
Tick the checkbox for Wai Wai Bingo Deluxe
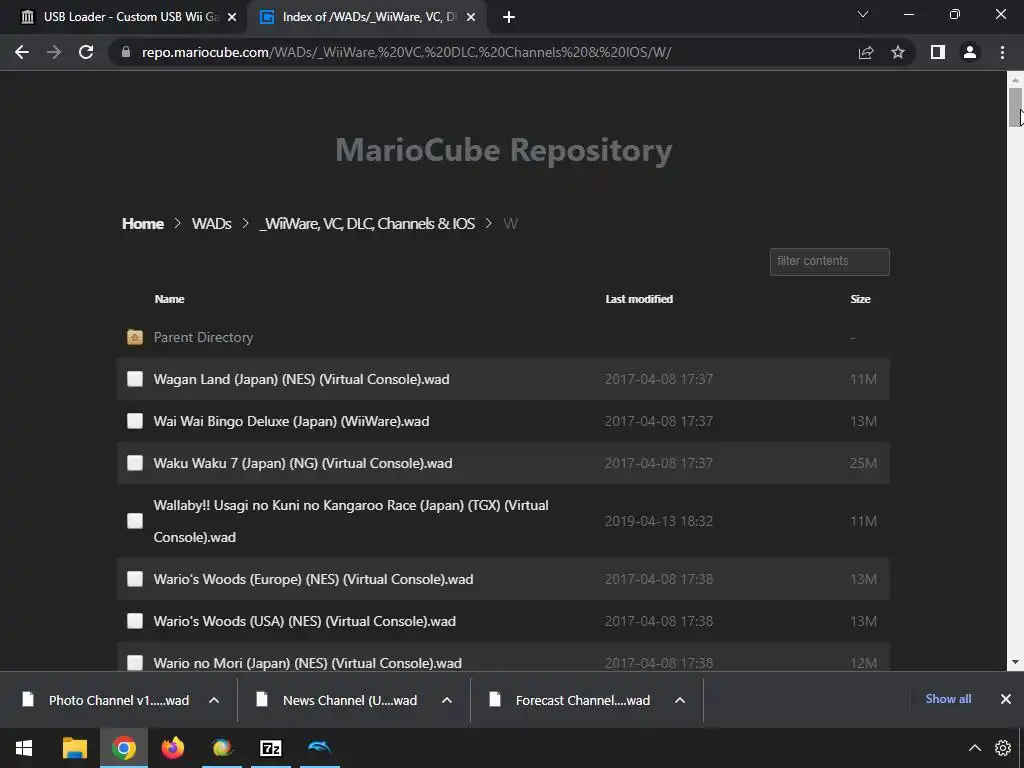pyautogui.click(x=135, y=421)
